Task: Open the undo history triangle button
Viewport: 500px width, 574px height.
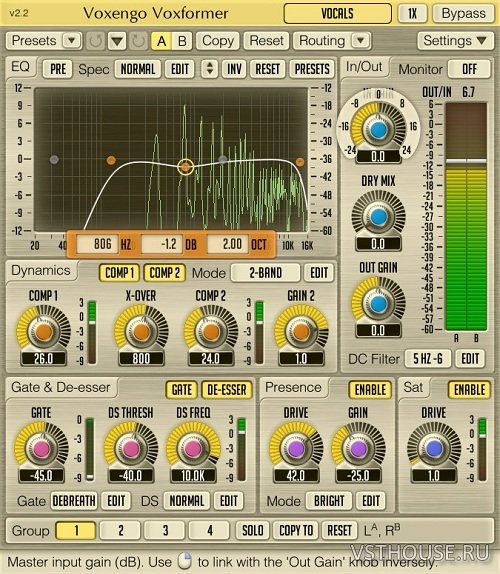Action: [x=117, y=41]
